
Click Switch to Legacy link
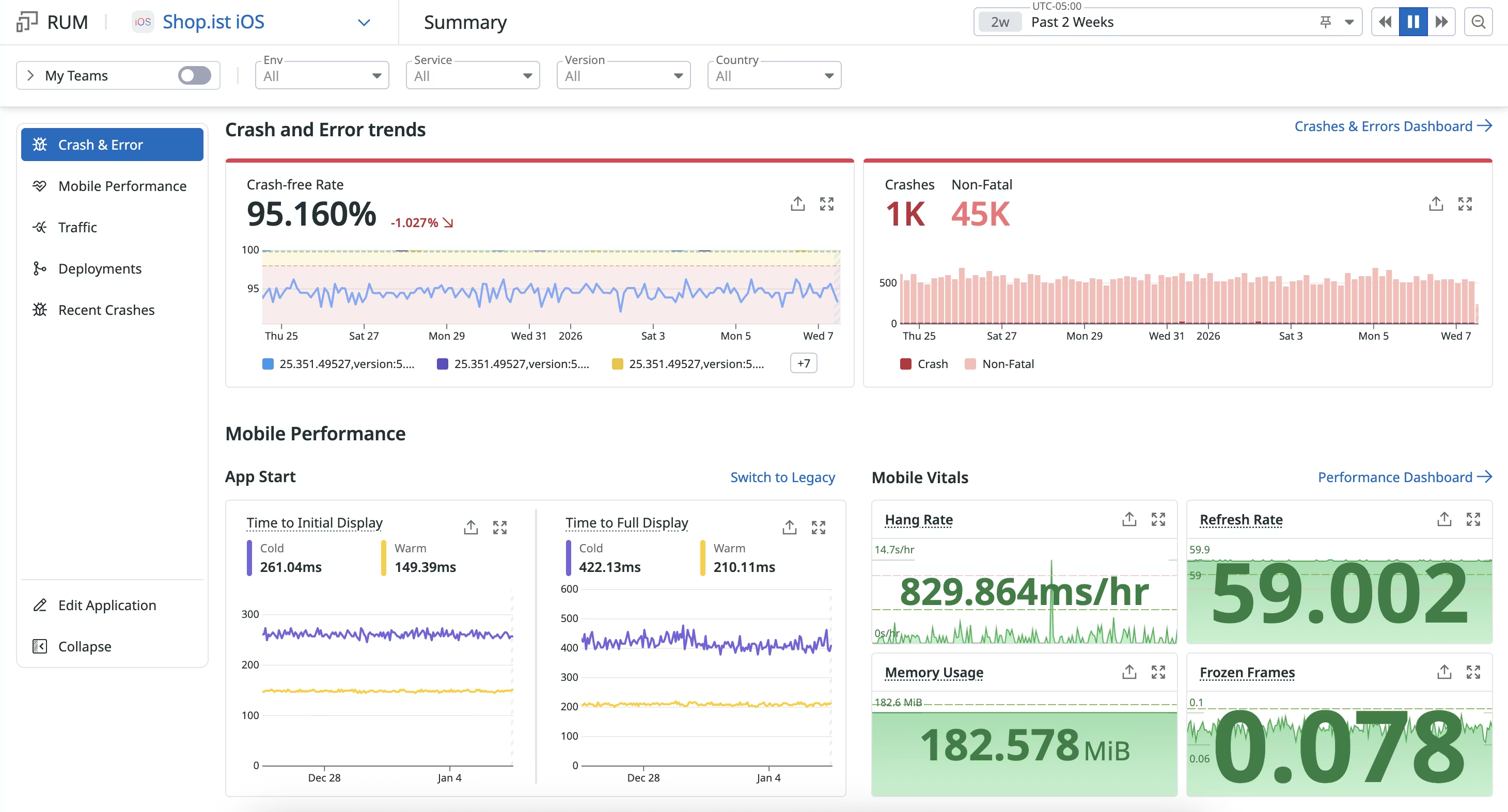(x=782, y=477)
